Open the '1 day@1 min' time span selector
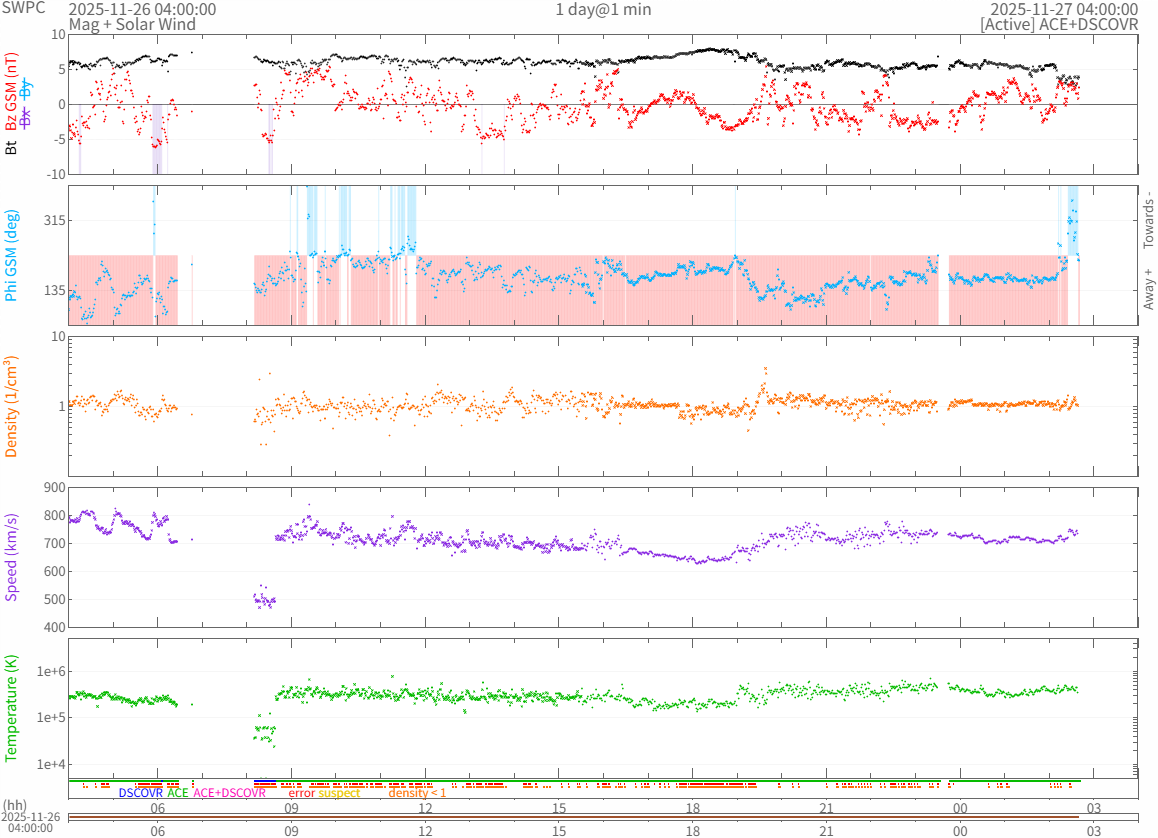This screenshot has width=1158, height=838. pyautogui.click(x=603, y=9)
